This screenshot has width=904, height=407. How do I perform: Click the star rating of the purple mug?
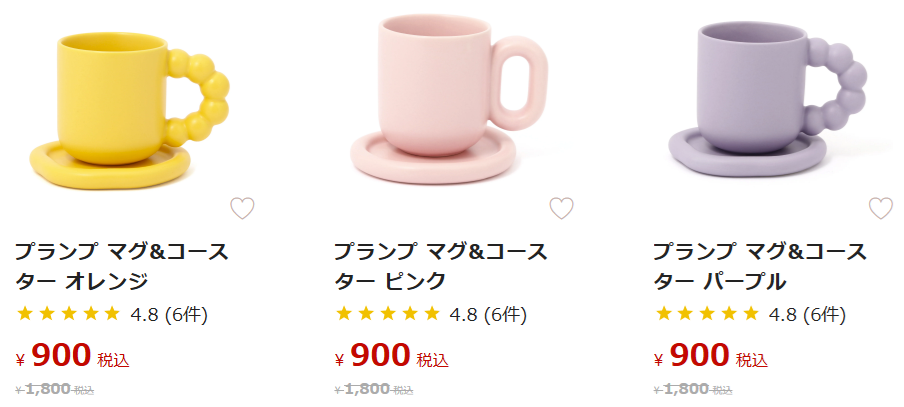(x=706, y=314)
